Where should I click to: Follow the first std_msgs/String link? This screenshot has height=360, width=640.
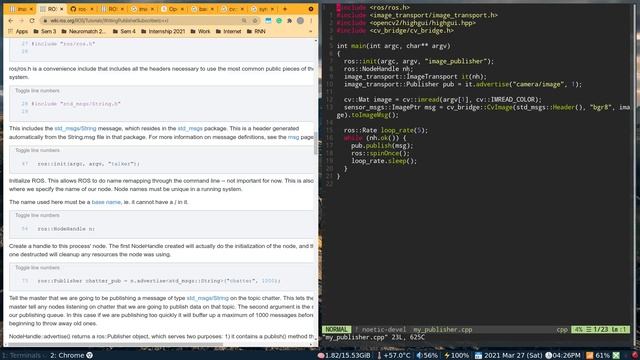point(76,129)
